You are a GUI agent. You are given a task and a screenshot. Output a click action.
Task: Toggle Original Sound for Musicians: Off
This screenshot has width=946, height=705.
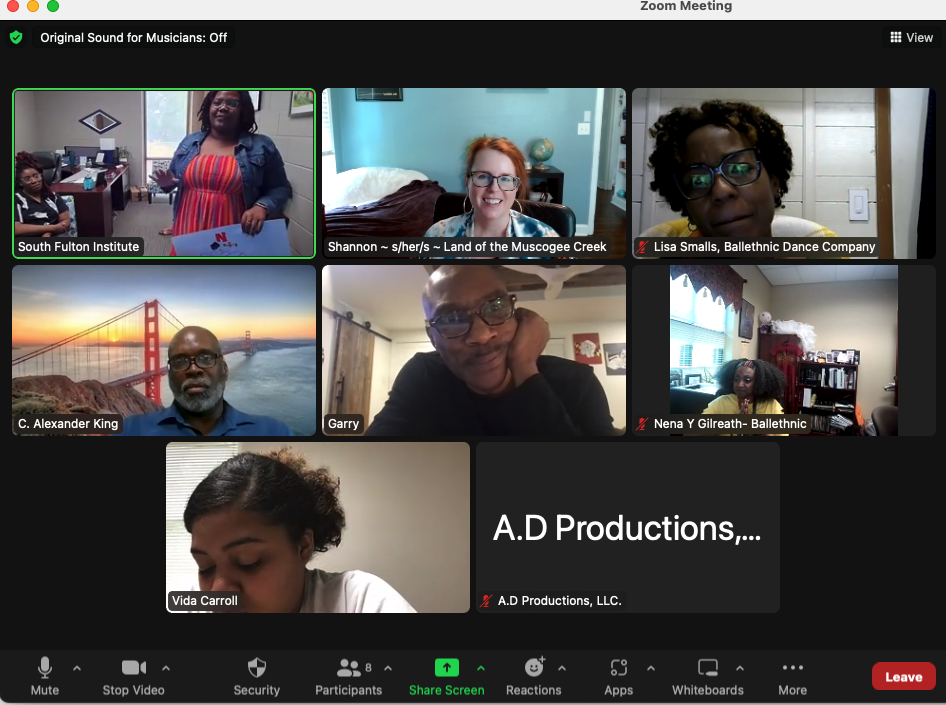[x=133, y=37]
